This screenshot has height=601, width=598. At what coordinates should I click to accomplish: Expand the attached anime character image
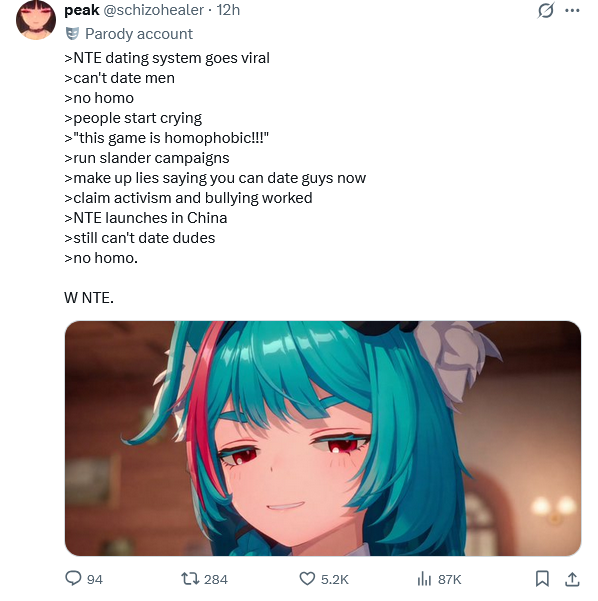pyautogui.click(x=323, y=438)
